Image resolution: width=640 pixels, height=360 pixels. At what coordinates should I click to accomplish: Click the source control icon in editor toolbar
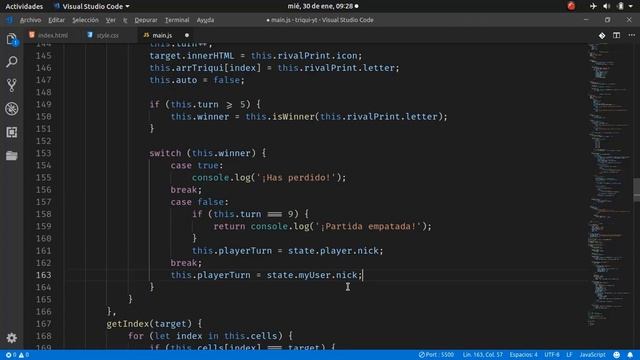coord(602,36)
